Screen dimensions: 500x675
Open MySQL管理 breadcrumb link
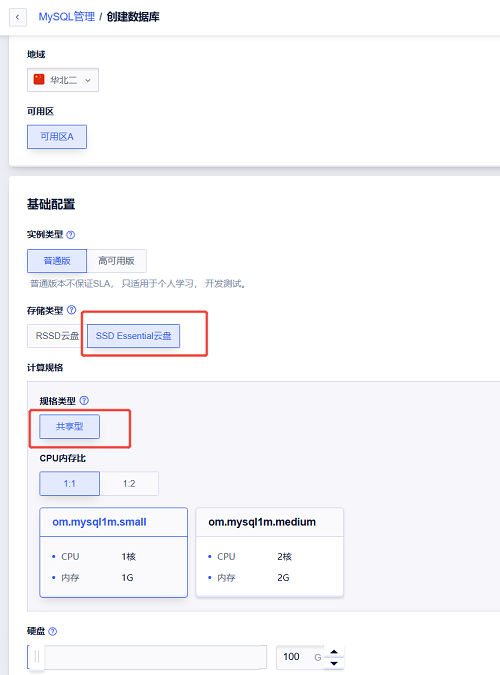[x=67, y=17]
